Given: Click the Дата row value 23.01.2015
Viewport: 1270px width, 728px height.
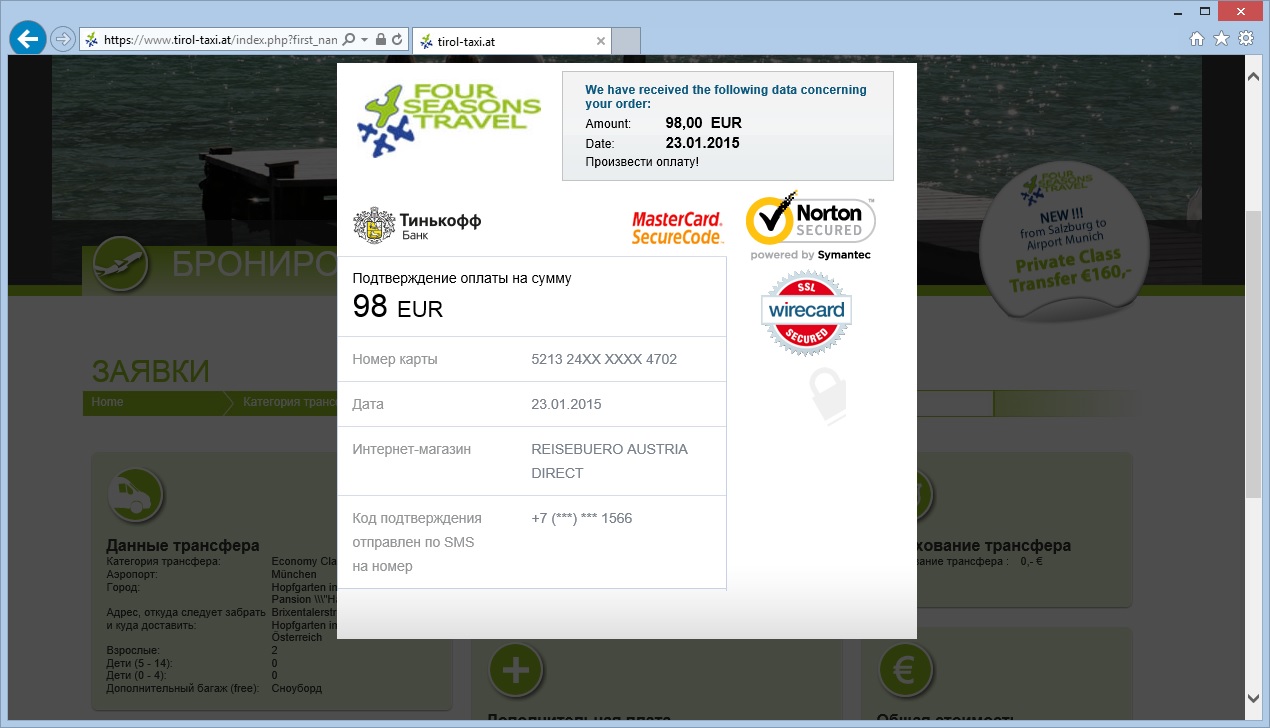Looking at the screenshot, I should pyautogui.click(x=566, y=404).
